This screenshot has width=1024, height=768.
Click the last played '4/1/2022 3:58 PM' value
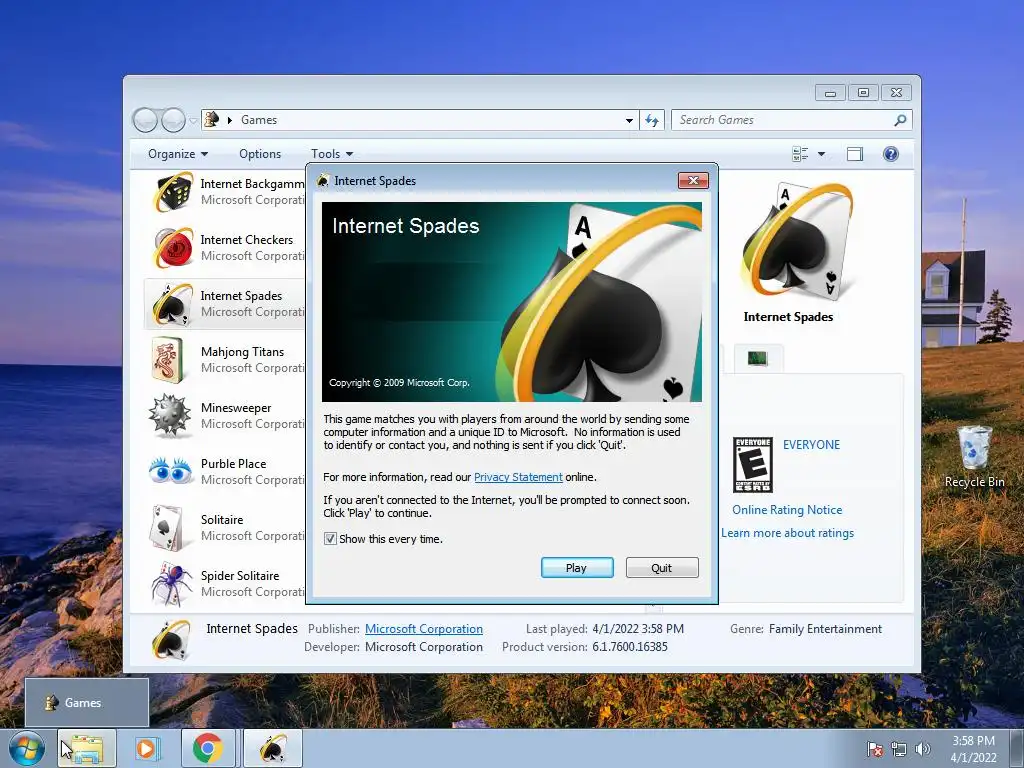tap(638, 629)
